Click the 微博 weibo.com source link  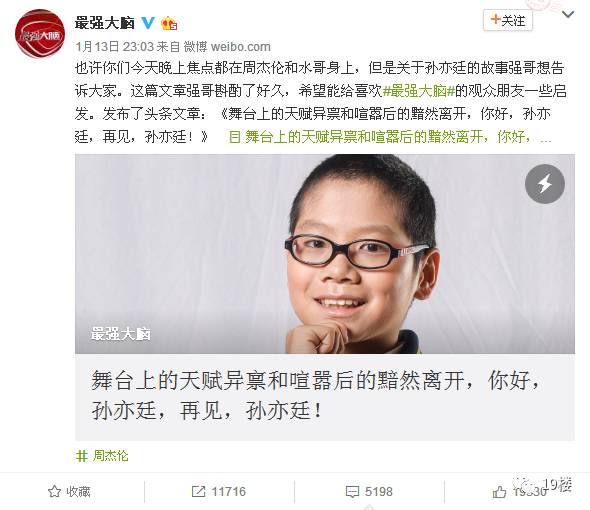(x=227, y=47)
